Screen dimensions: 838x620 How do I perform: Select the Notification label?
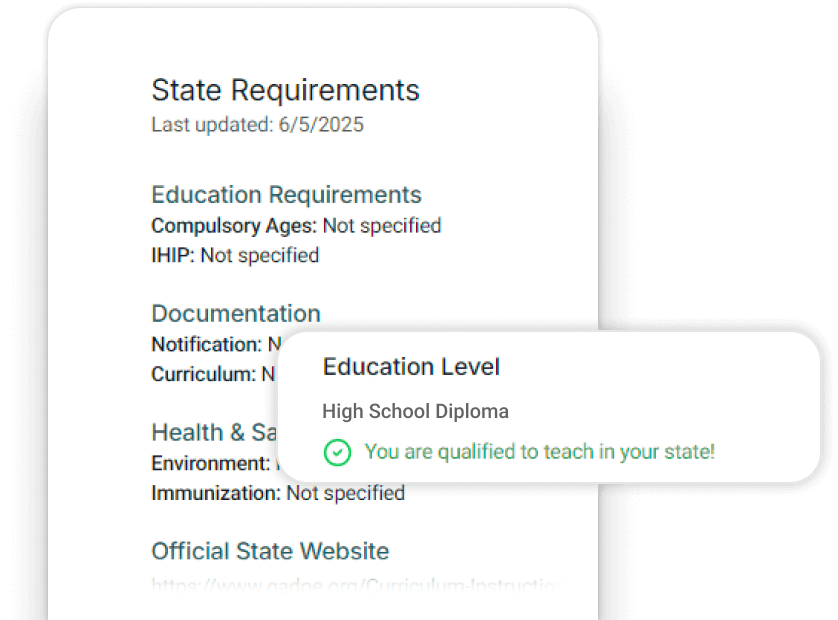tap(206, 344)
